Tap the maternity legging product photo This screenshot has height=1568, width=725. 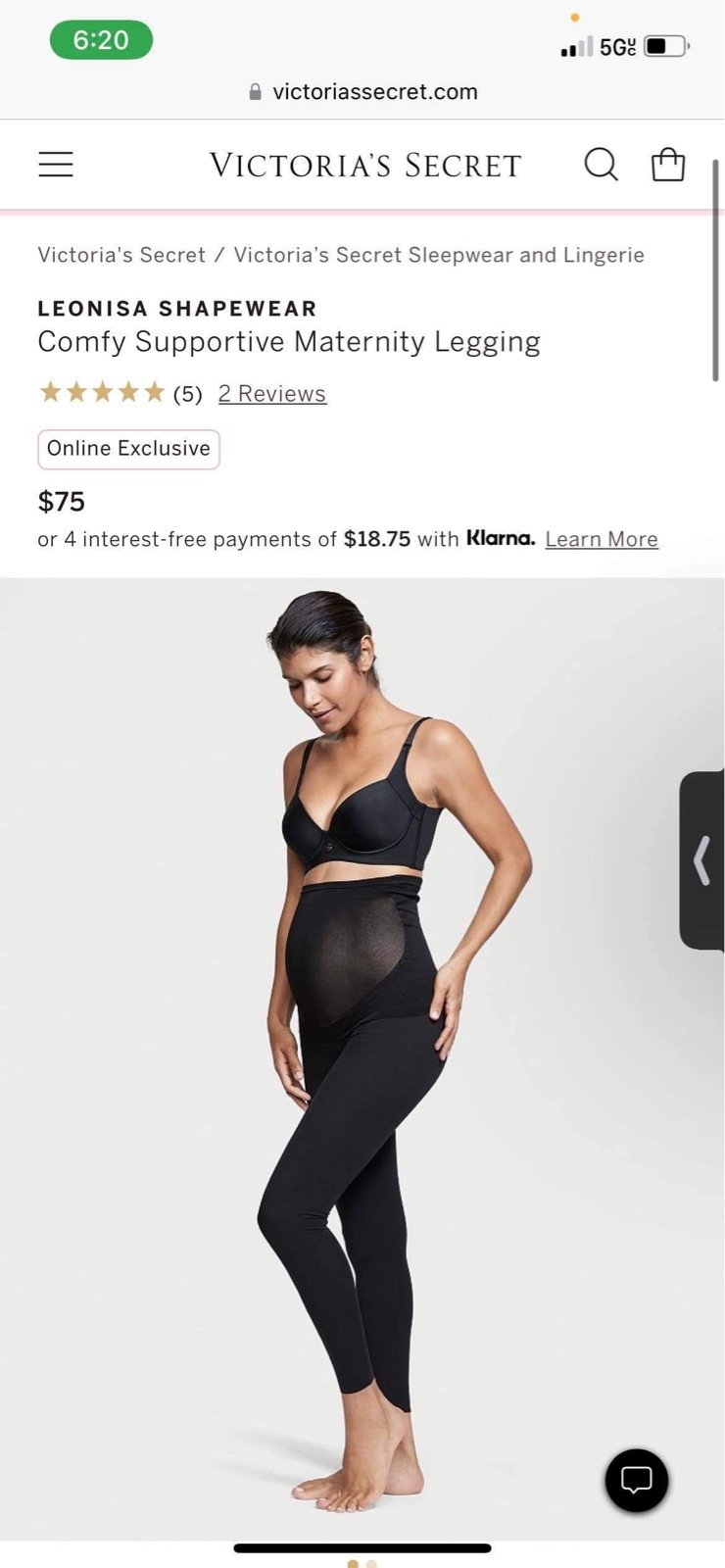click(362, 1058)
